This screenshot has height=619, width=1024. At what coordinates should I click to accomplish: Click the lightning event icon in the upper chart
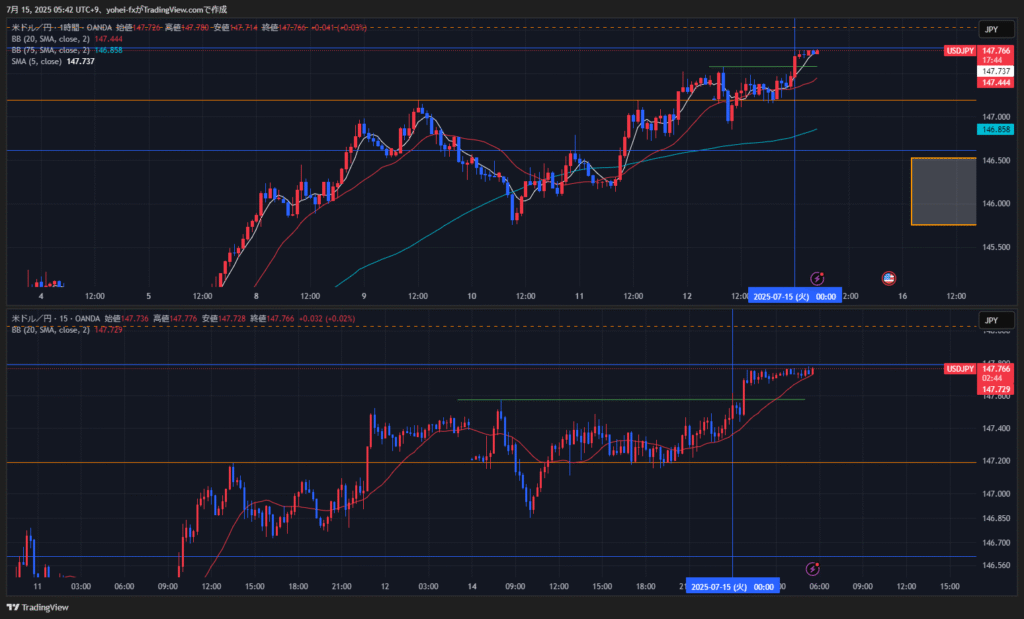817,277
